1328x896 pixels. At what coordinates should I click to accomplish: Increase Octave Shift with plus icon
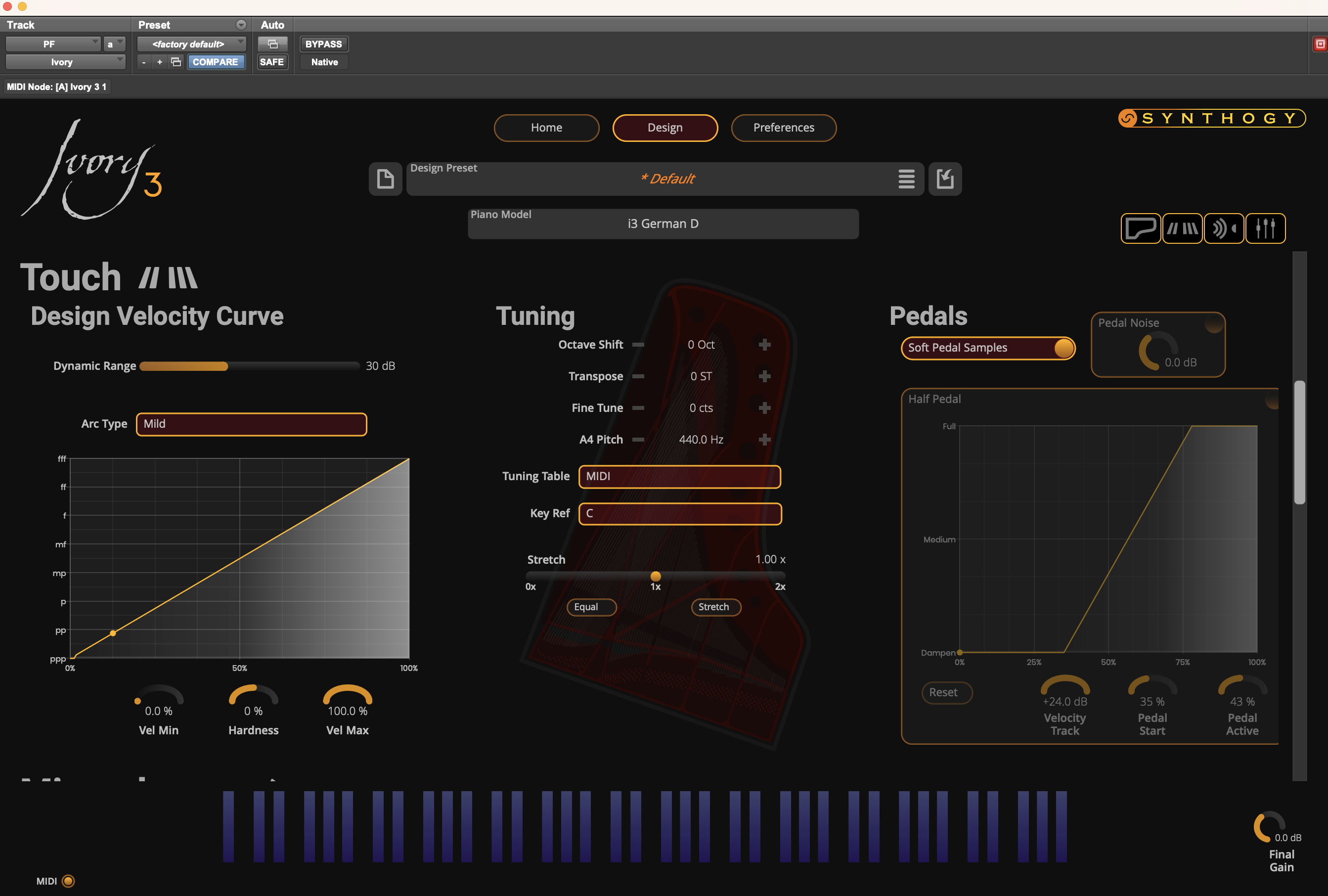tap(765, 345)
